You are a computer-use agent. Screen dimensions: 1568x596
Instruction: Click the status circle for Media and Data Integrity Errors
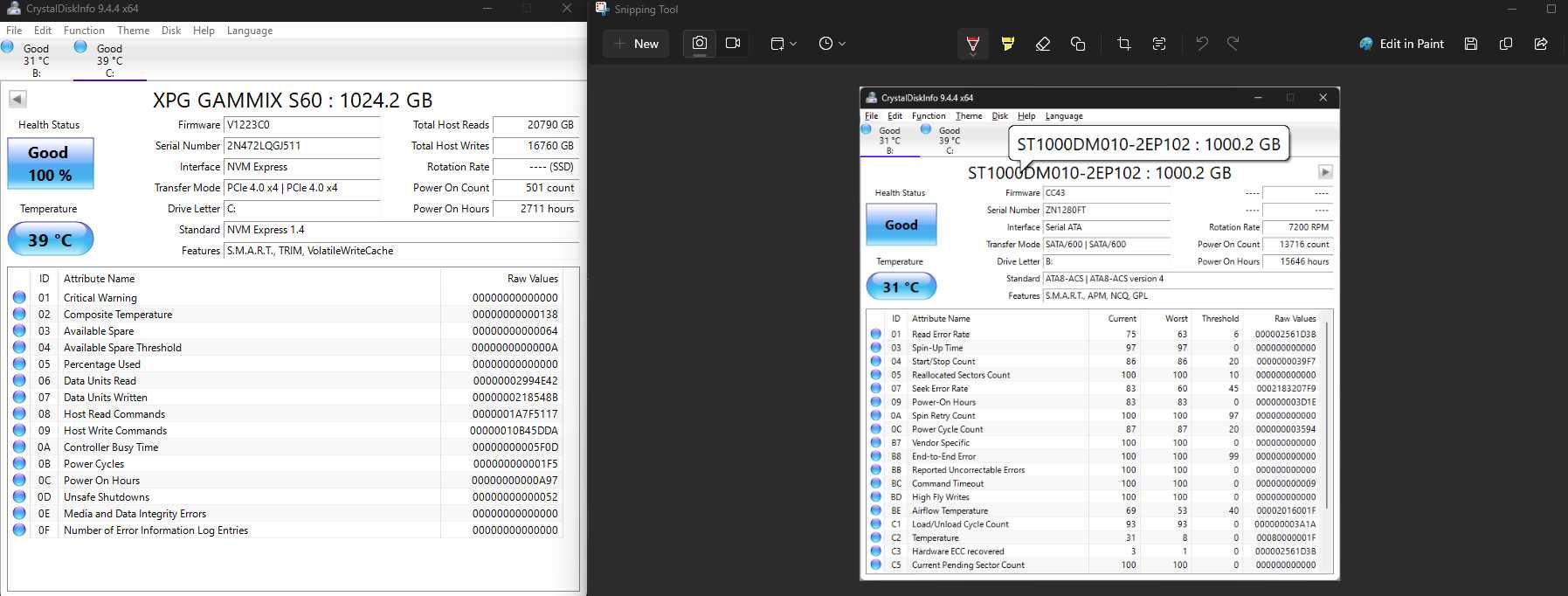[x=19, y=513]
